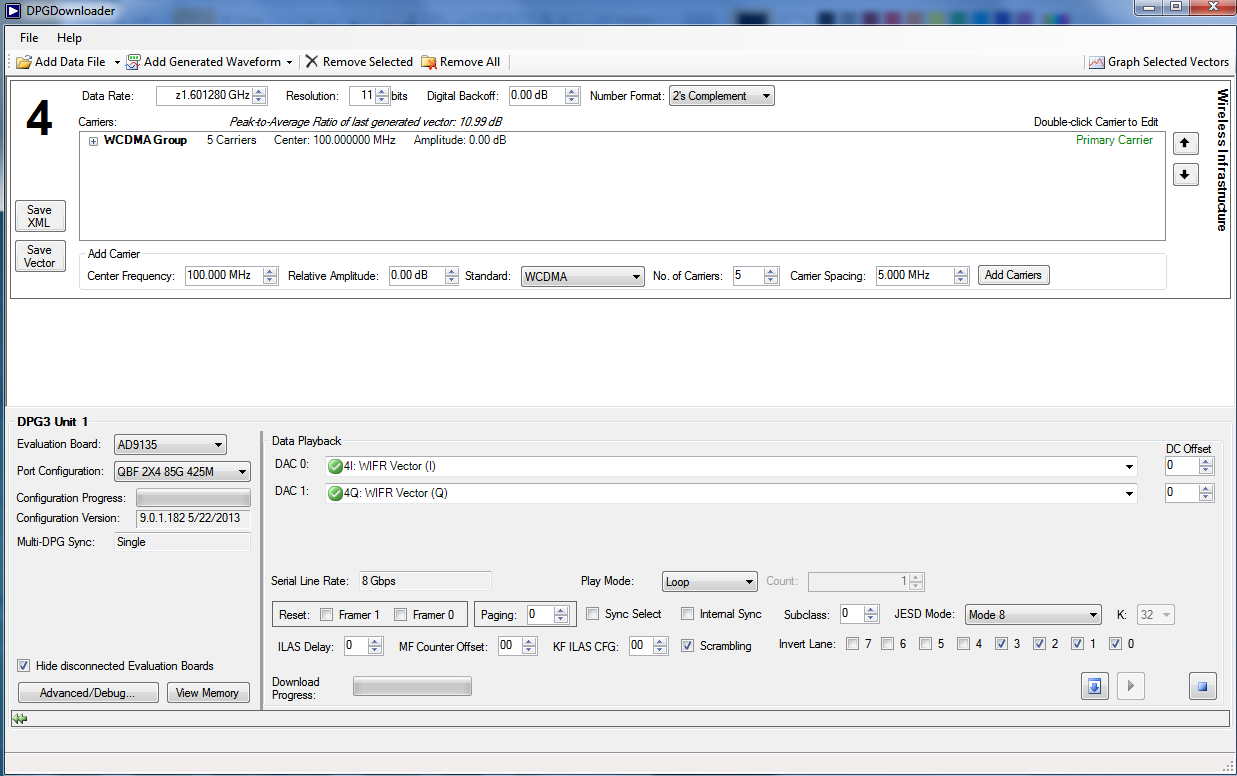Screen dimensions: 1237x776
Task: Click the Remove All toolbar icon
Action: coord(429,62)
